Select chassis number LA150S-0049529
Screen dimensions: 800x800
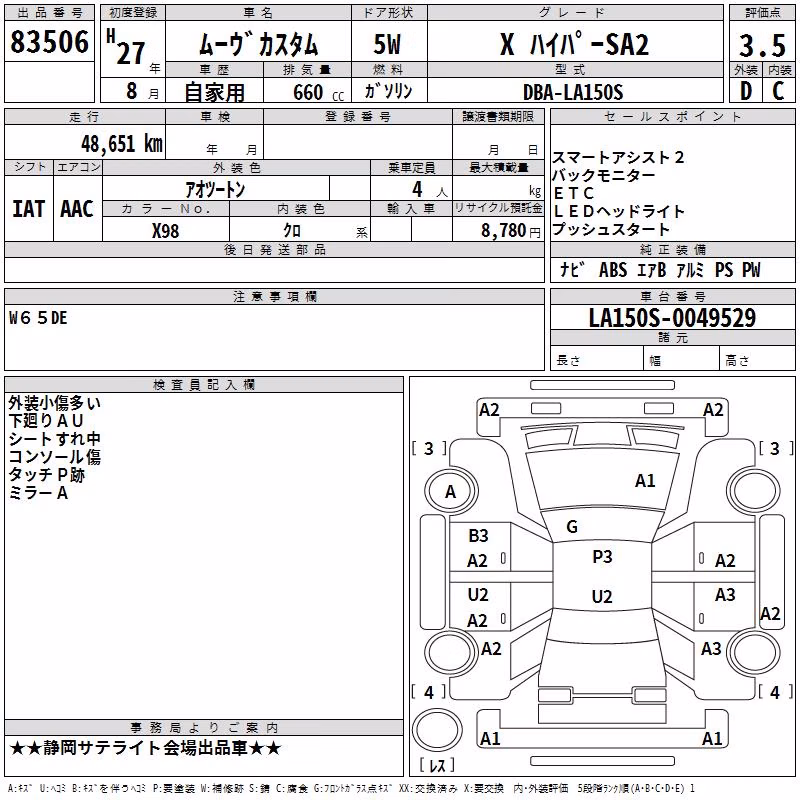point(672,318)
